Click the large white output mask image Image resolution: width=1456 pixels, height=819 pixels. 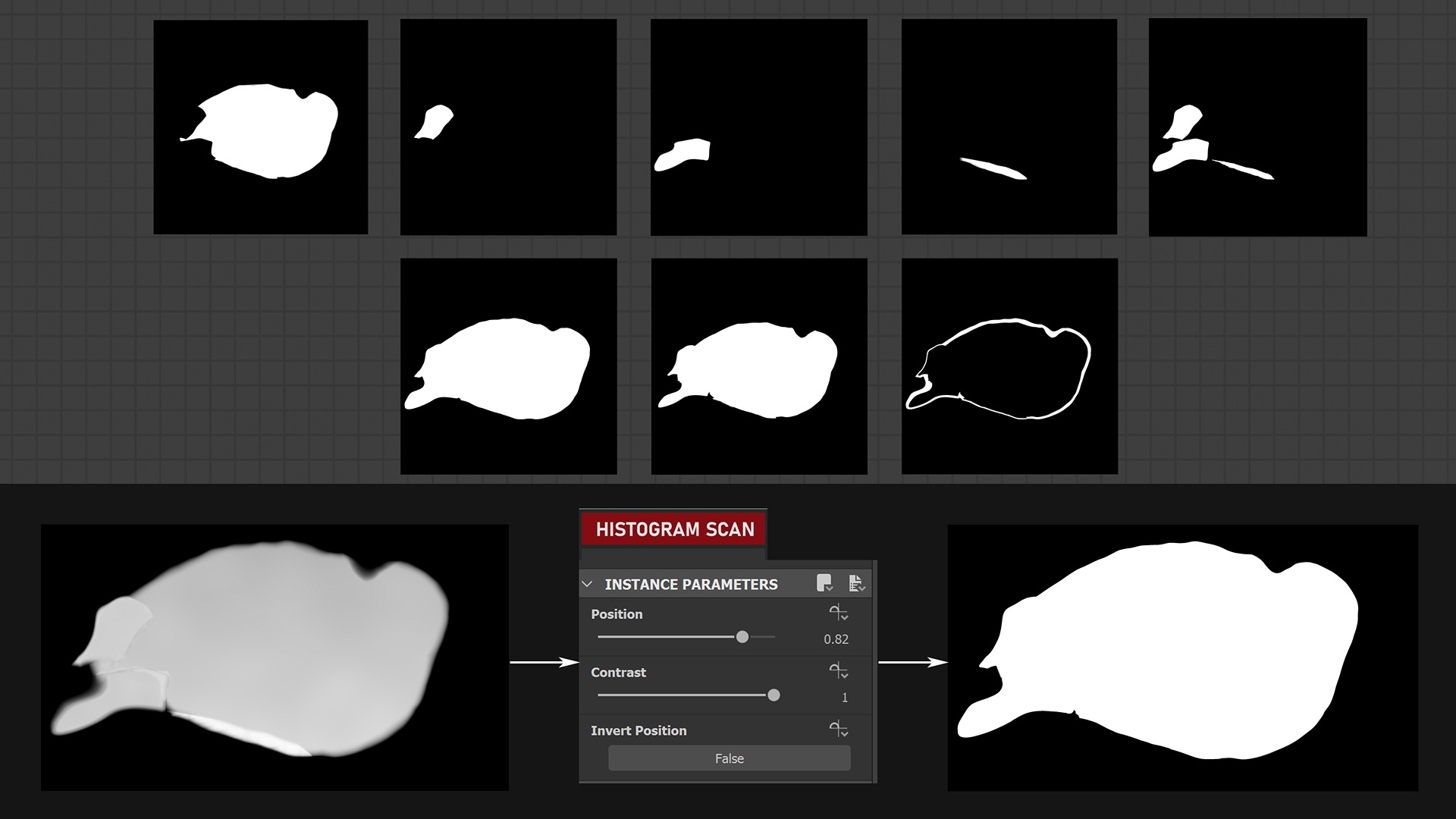click(1182, 657)
